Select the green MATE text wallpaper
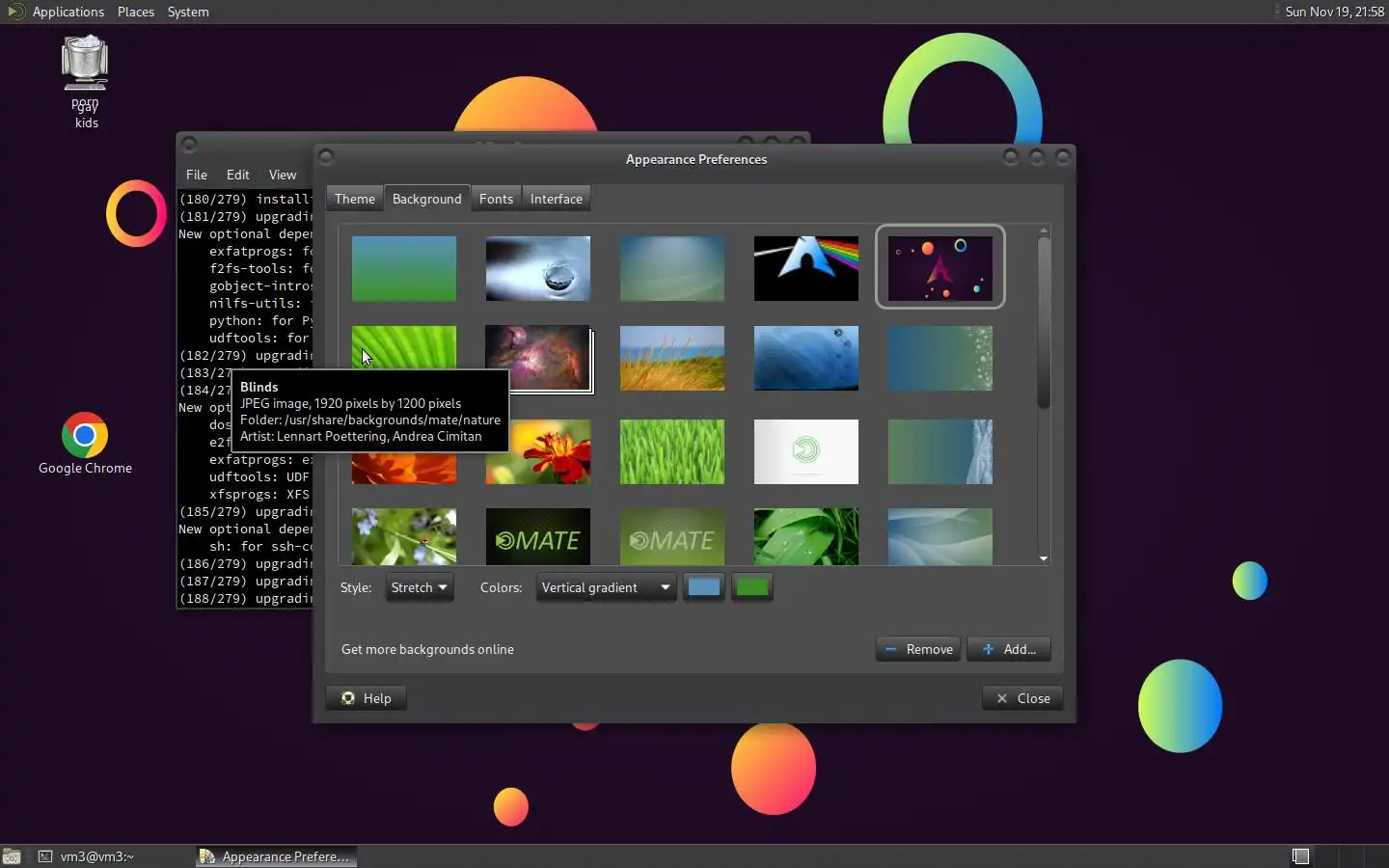Screen dimensions: 1389x868 (672, 536)
